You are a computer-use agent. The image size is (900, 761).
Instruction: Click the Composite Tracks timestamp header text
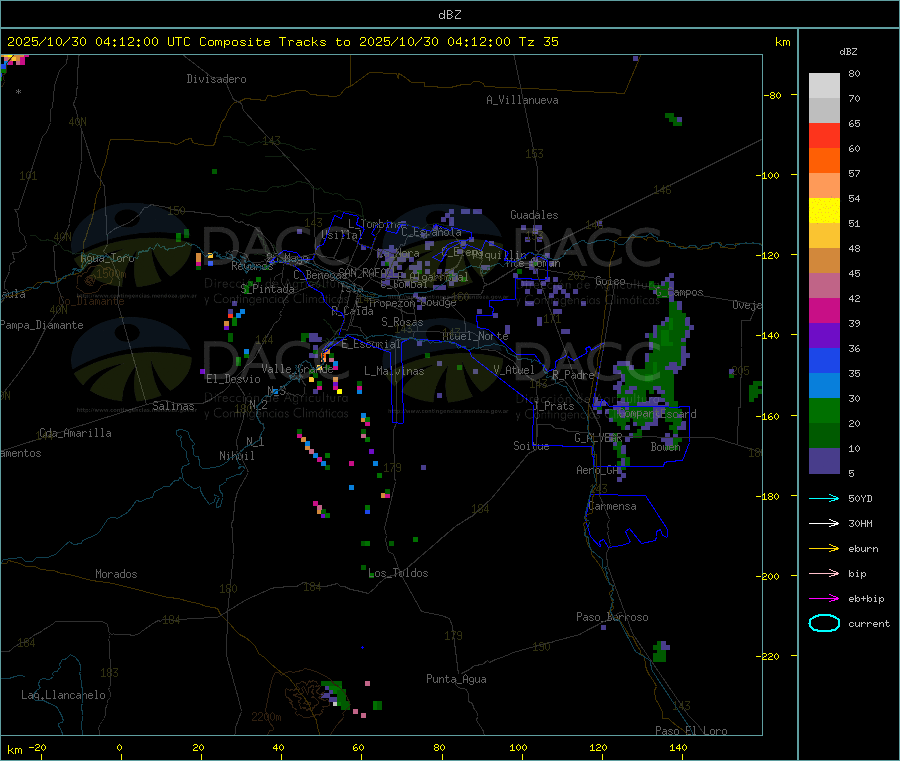click(x=282, y=42)
